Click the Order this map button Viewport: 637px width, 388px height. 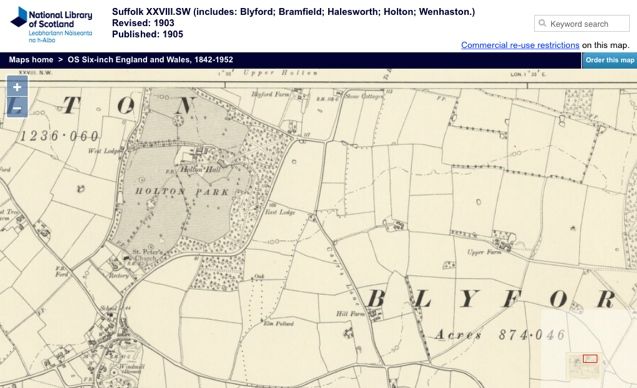pyautogui.click(x=609, y=60)
